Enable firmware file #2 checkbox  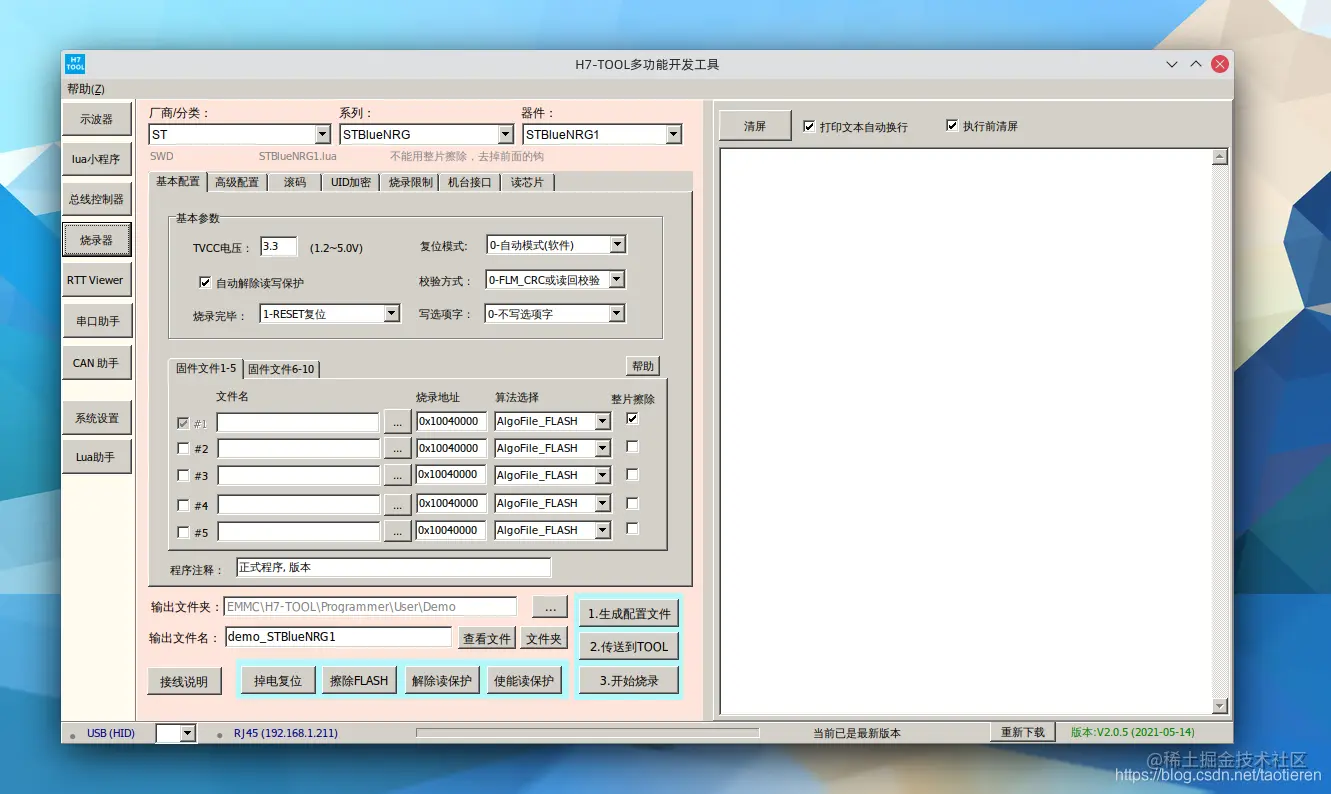point(183,449)
